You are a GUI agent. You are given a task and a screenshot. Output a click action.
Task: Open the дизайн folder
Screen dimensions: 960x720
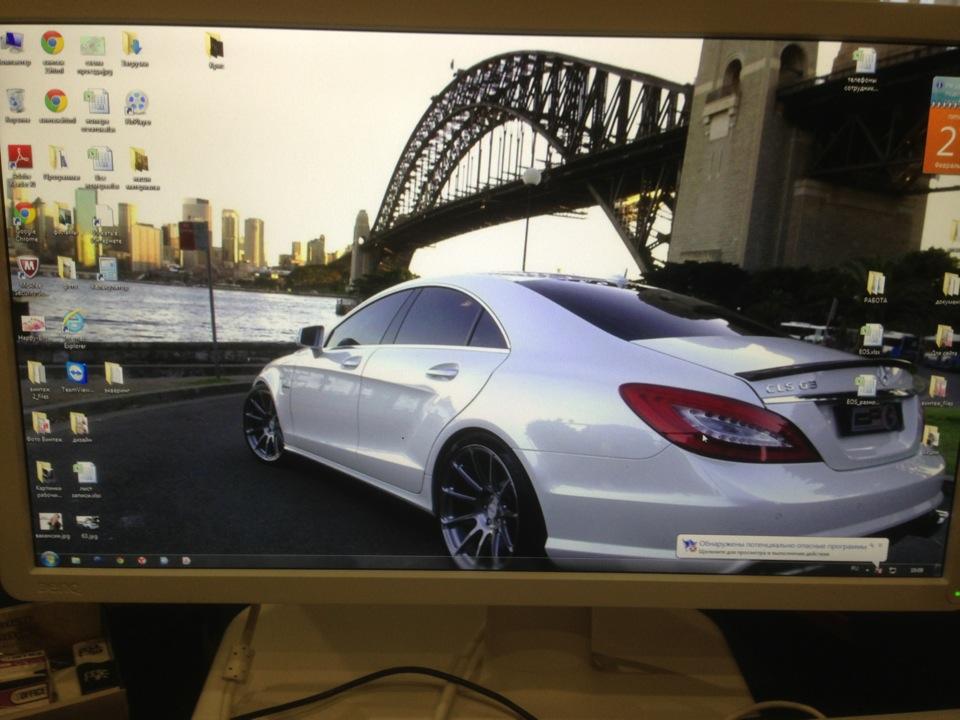[79, 423]
